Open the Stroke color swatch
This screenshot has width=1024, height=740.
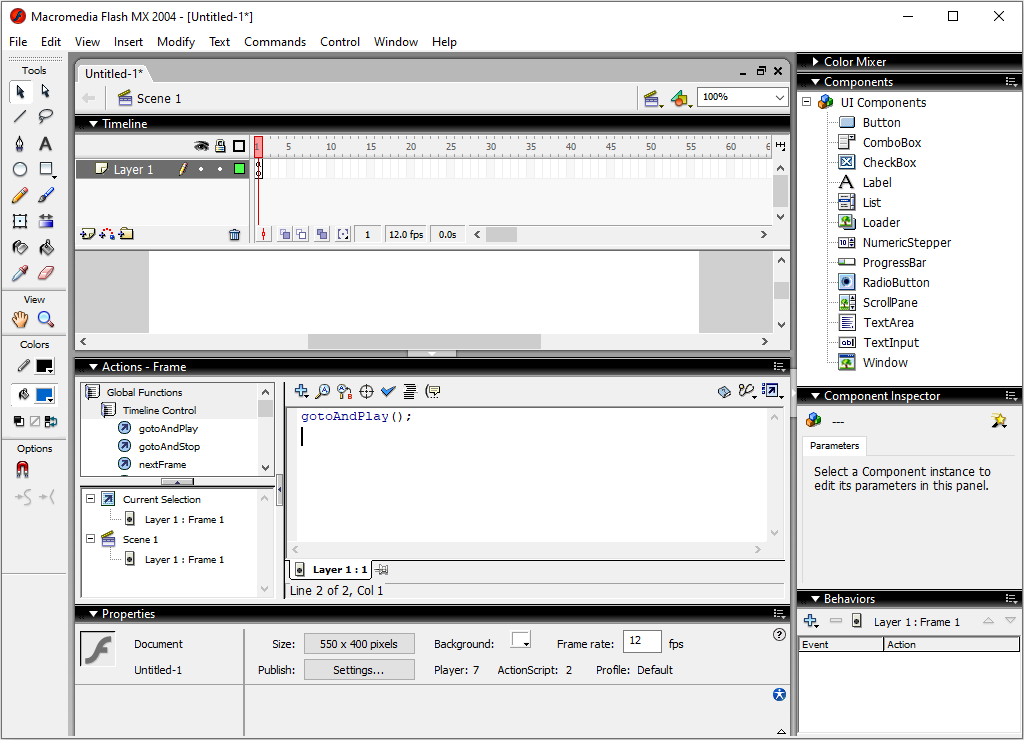pos(44,366)
